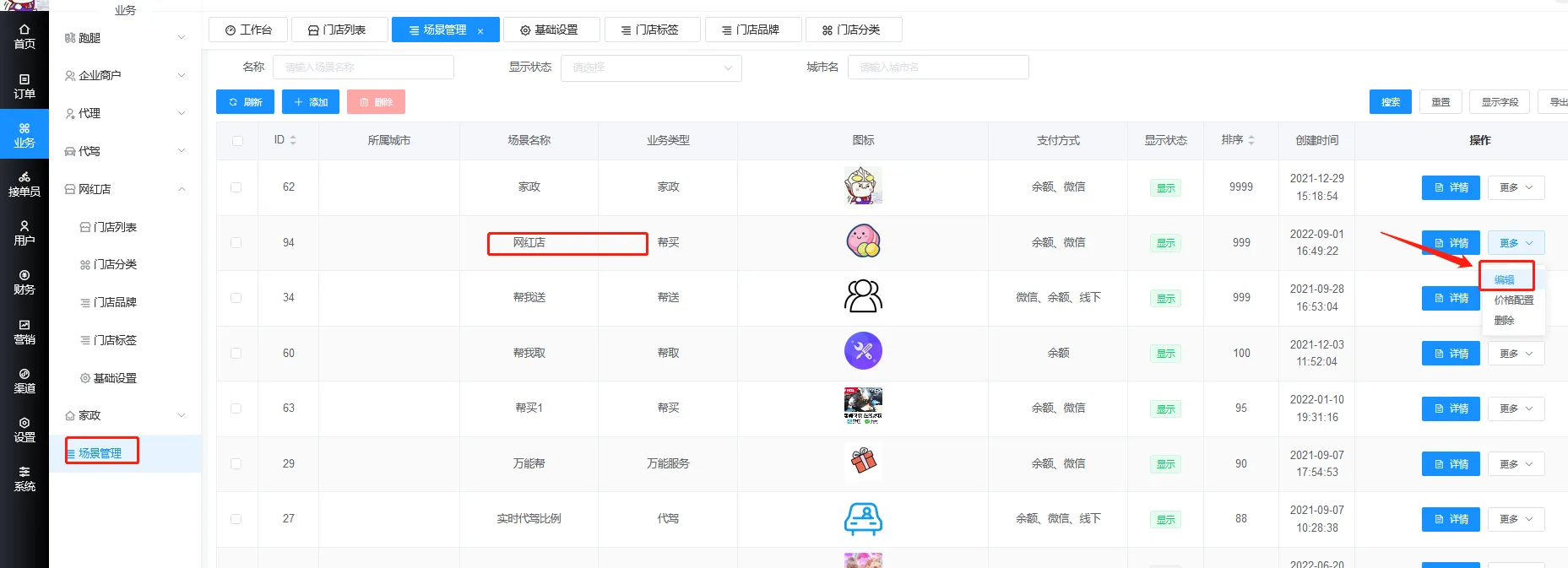
Task: Choose 编辑 from the dropdown menu
Action: tap(1504, 279)
